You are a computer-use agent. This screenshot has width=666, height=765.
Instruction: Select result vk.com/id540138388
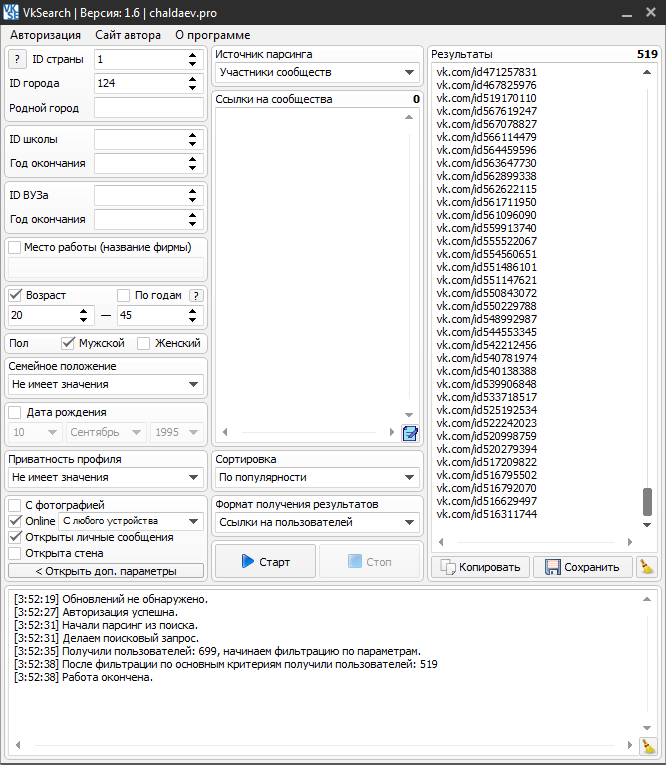(x=486, y=371)
